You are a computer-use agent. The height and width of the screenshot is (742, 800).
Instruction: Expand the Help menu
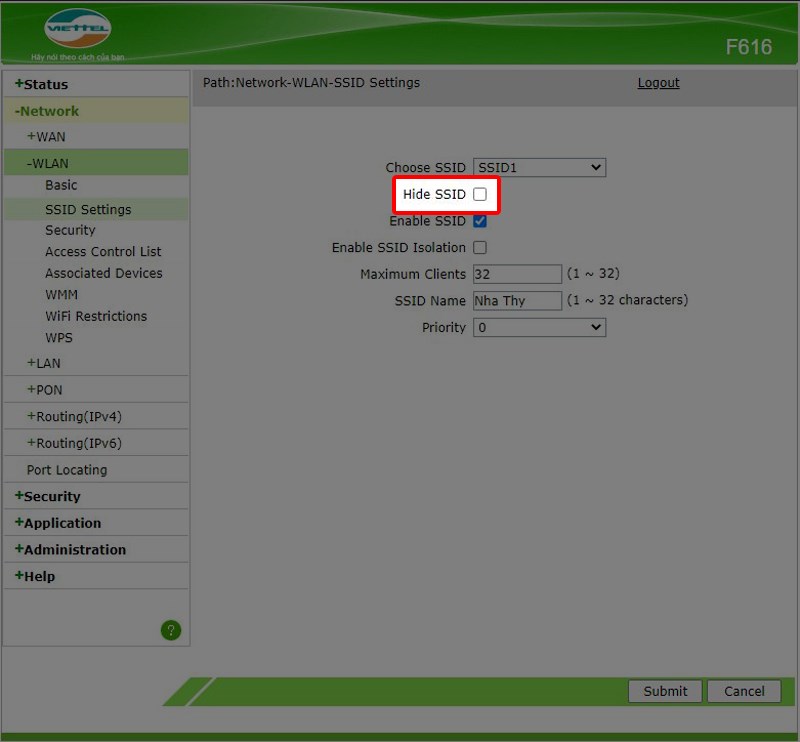[35, 576]
